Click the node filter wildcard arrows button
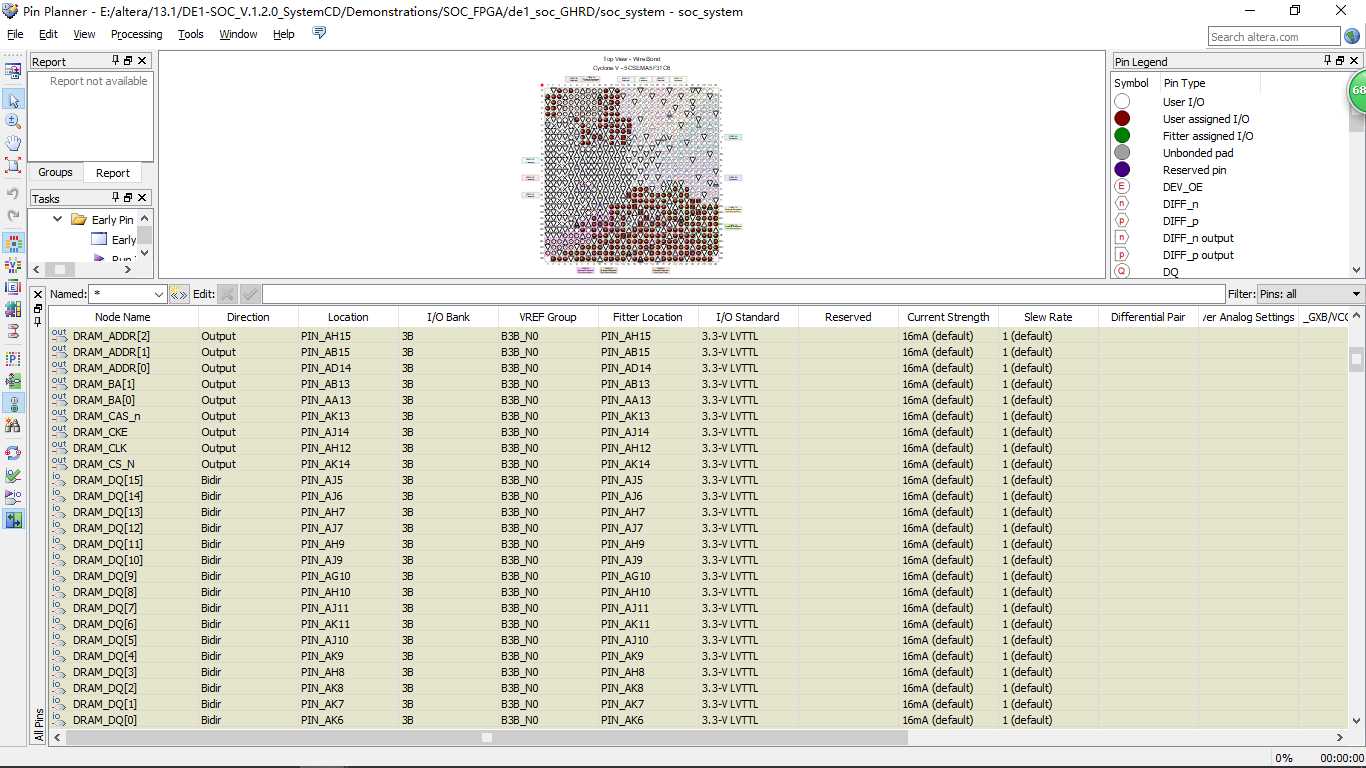The width and height of the screenshot is (1366, 768). tap(179, 294)
